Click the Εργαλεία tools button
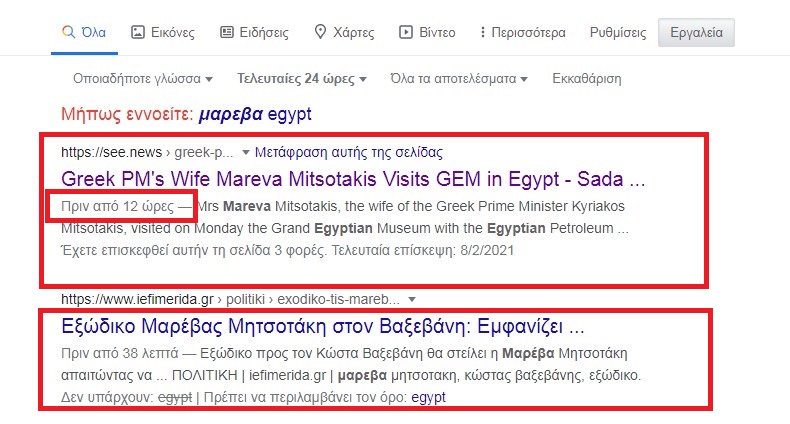 coord(696,33)
